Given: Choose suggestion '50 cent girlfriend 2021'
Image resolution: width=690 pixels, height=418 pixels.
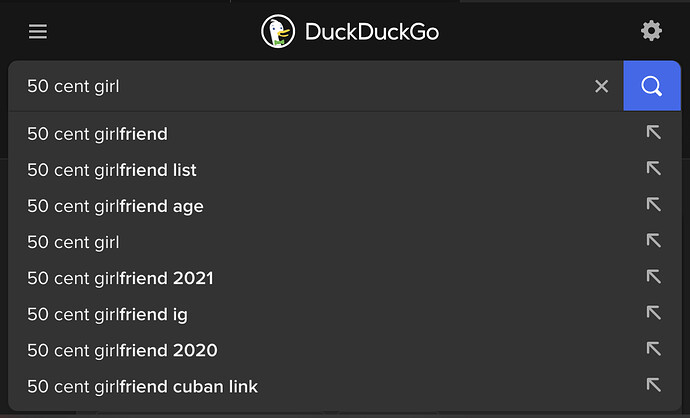Looking at the screenshot, I should click(345, 278).
